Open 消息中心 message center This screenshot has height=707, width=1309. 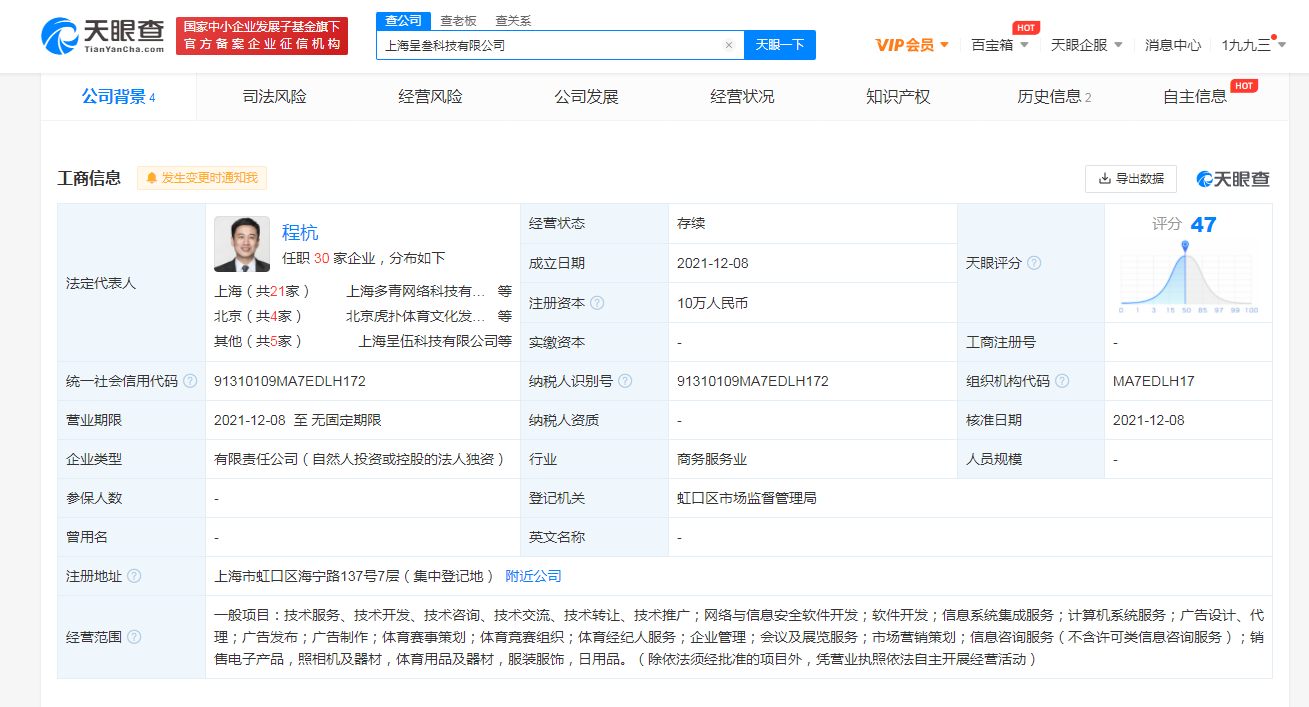[1173, 45]
